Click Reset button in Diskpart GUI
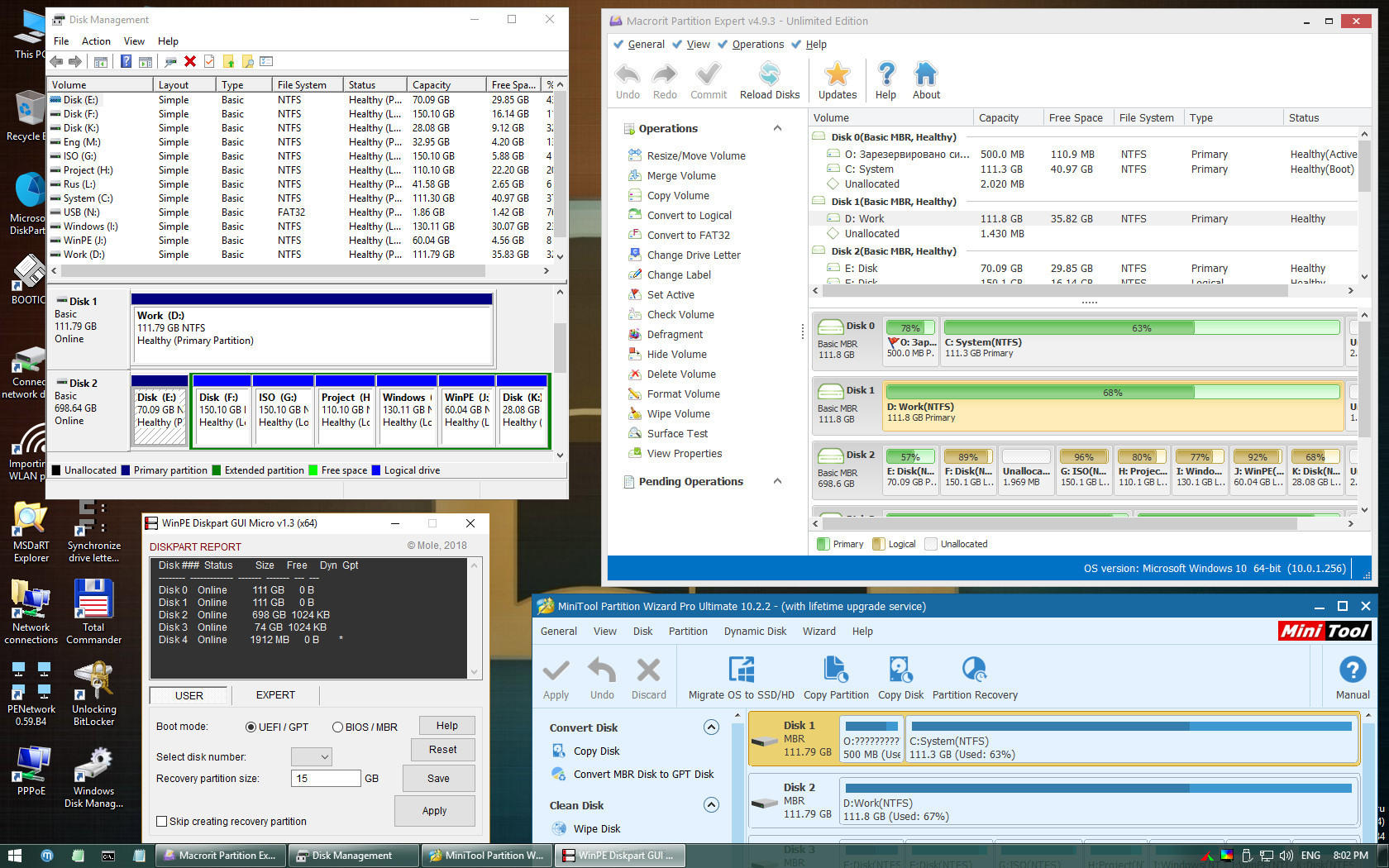Screen dimensions: 1389x868 coord(442,750)
